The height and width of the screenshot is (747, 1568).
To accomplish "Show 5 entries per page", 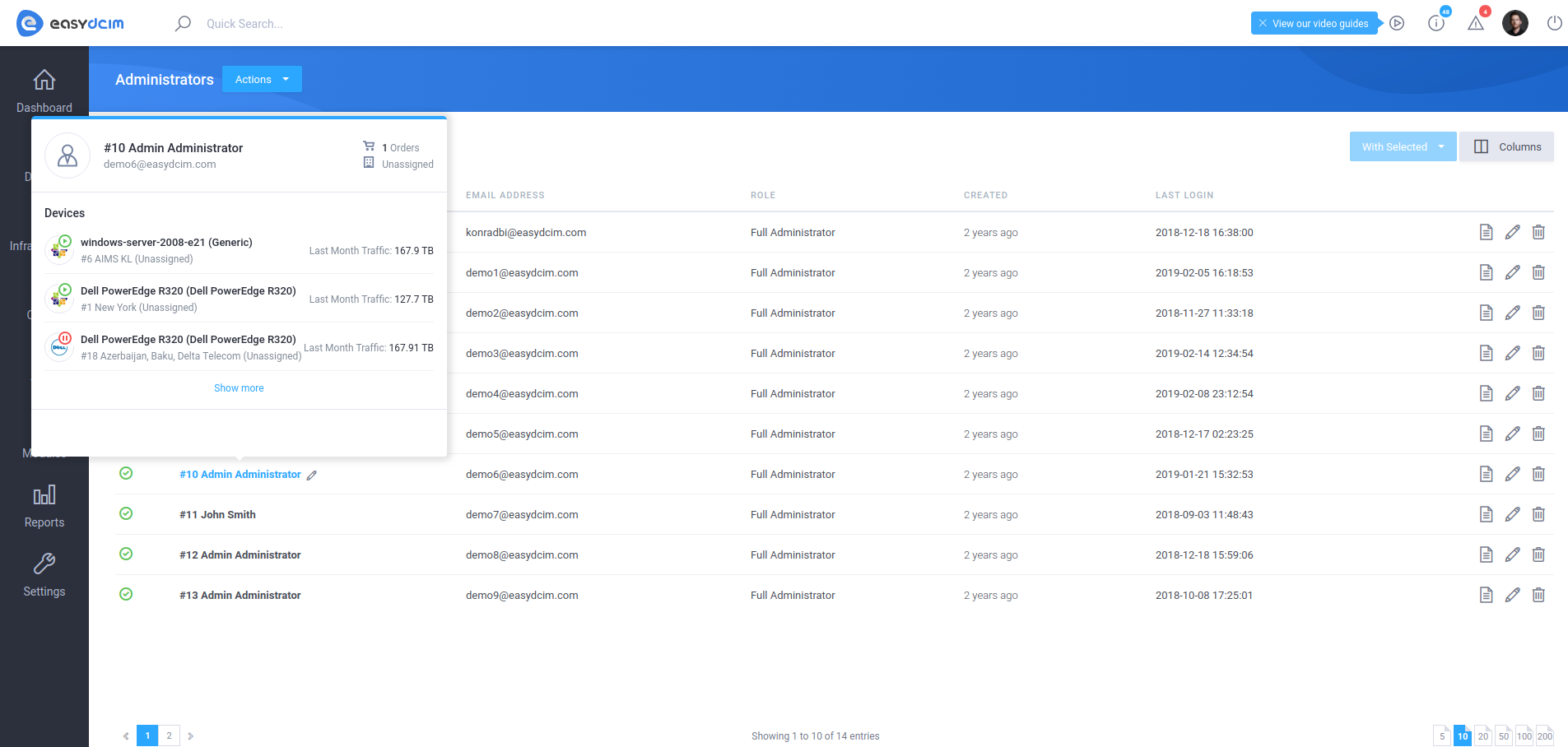I will [1442, 736].
